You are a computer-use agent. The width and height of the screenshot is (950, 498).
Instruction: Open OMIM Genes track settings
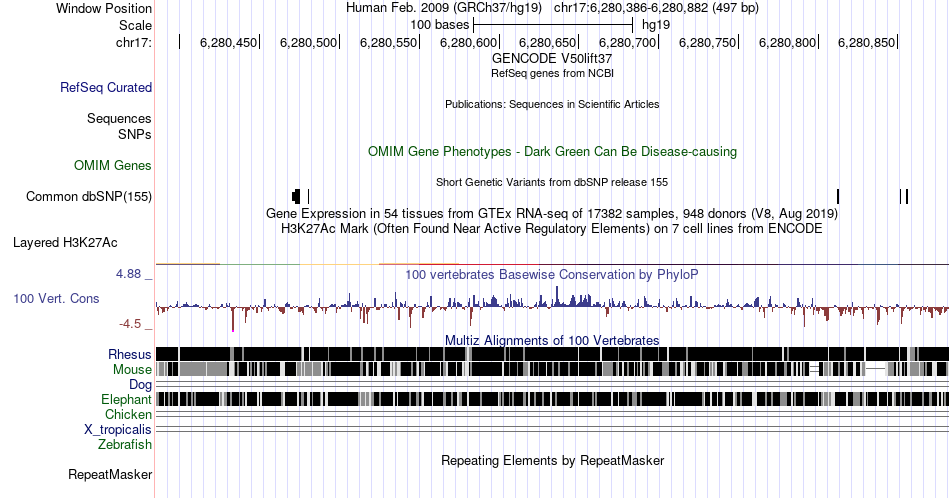(x=113, y=165)
